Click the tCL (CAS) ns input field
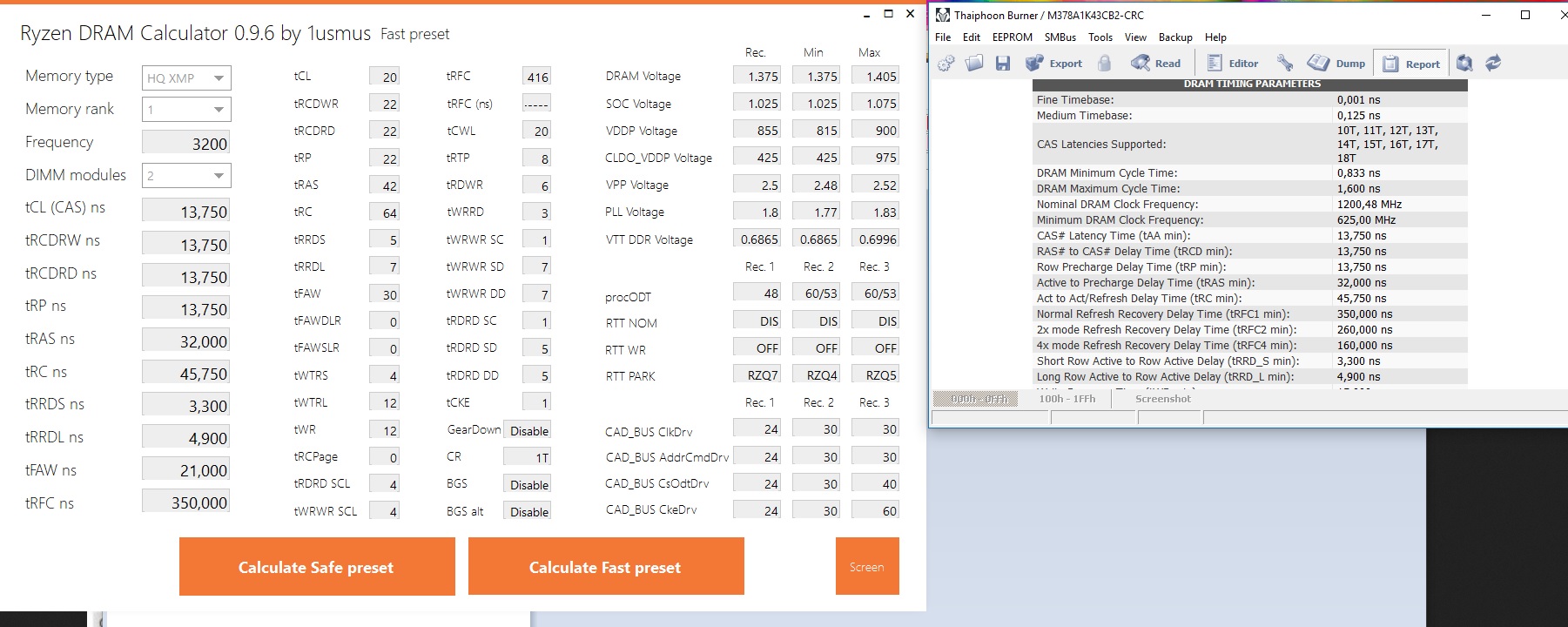The width and height of the screenshot is (1568, 627). [x=186, y=211]
